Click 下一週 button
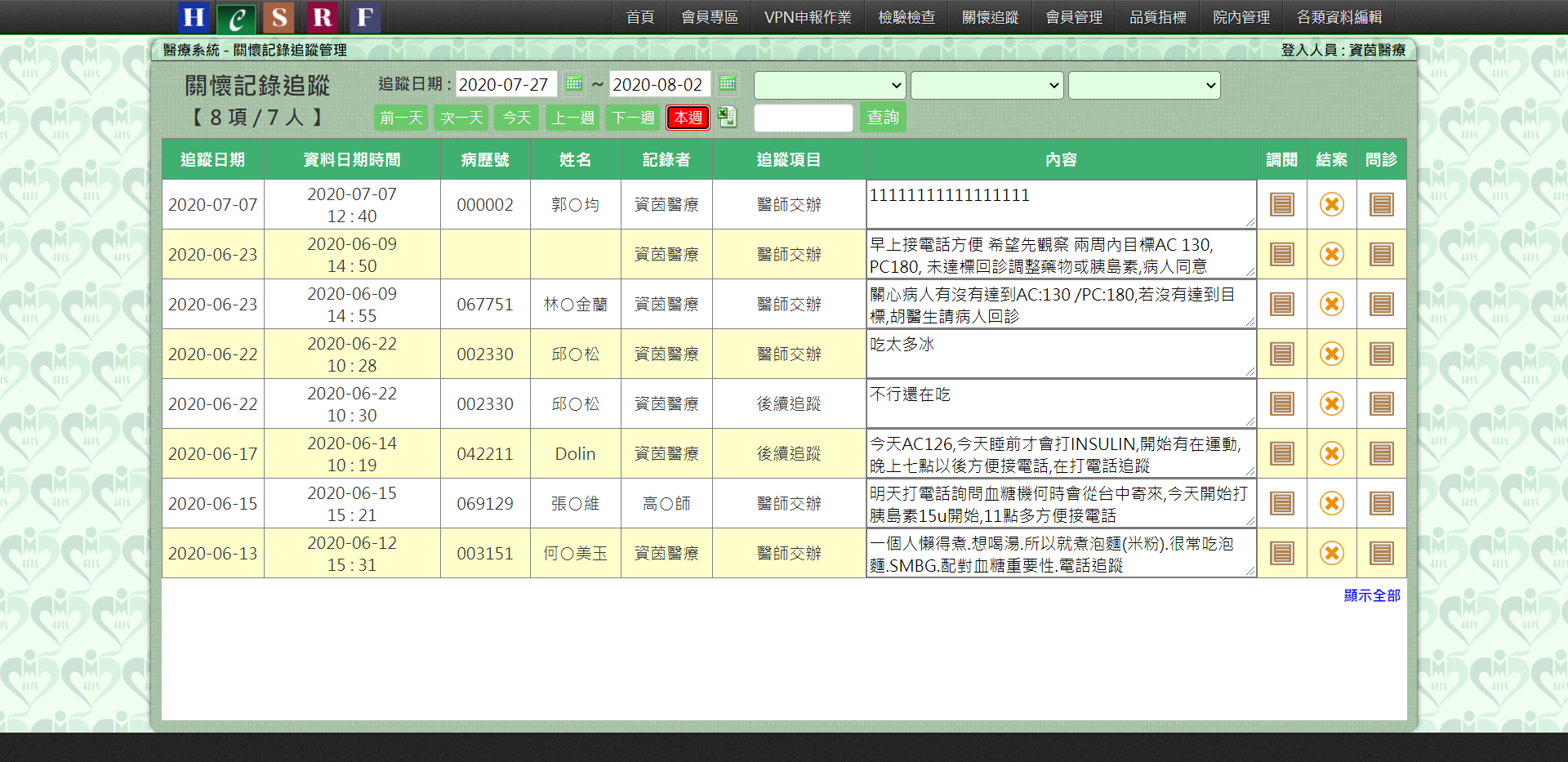The width and height of the screenshot is (1568, 762). pyautogui.click(x=633, y=118)
